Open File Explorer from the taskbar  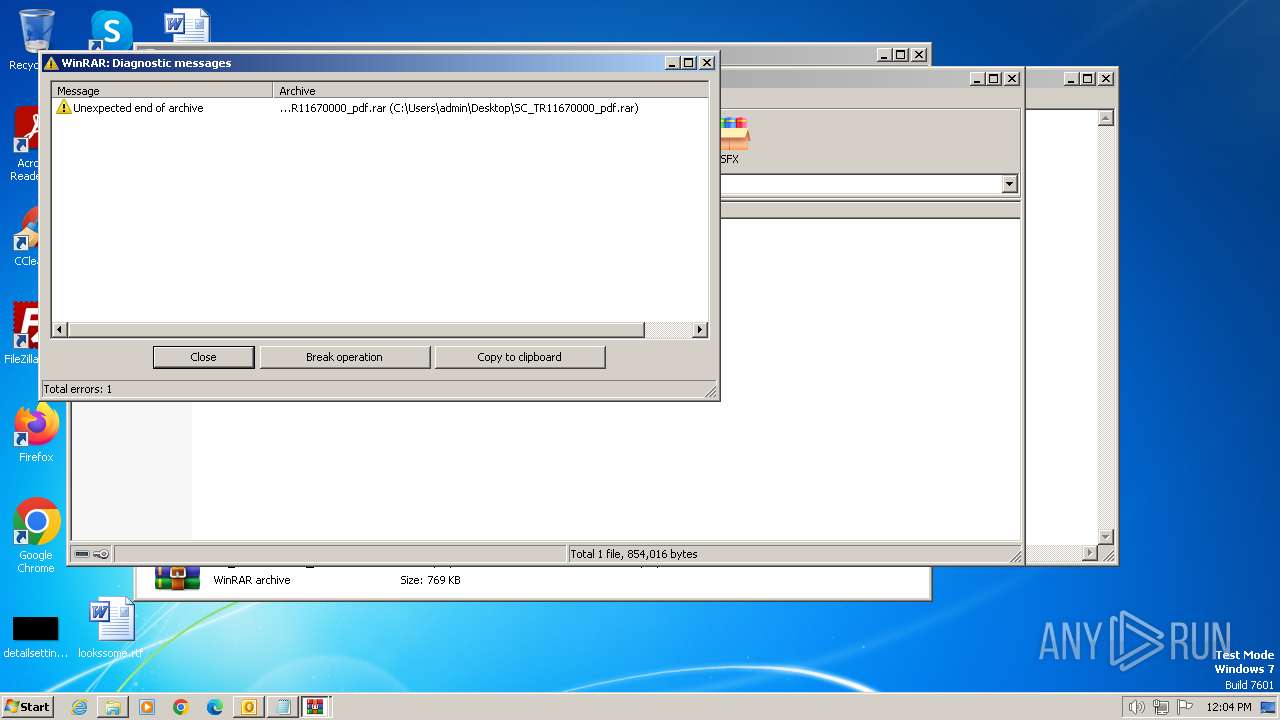(113, 707)
